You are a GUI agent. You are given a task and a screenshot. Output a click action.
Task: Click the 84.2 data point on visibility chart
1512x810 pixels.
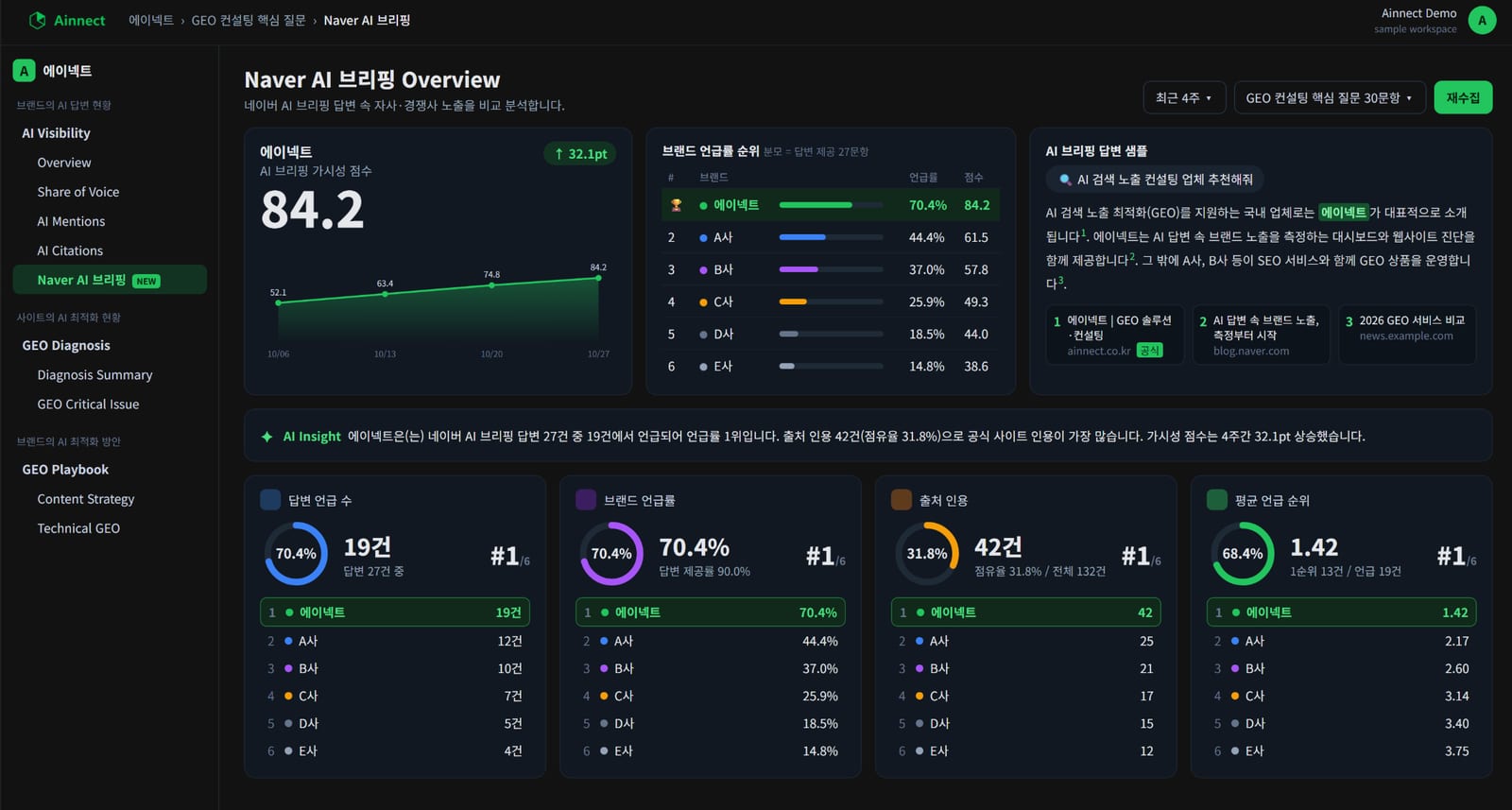(598, 278)
